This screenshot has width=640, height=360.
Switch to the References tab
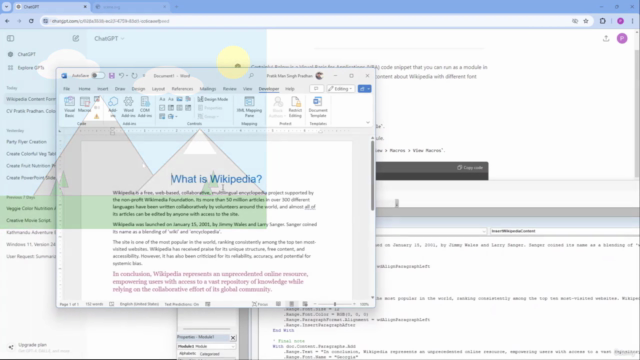point(182,89)
